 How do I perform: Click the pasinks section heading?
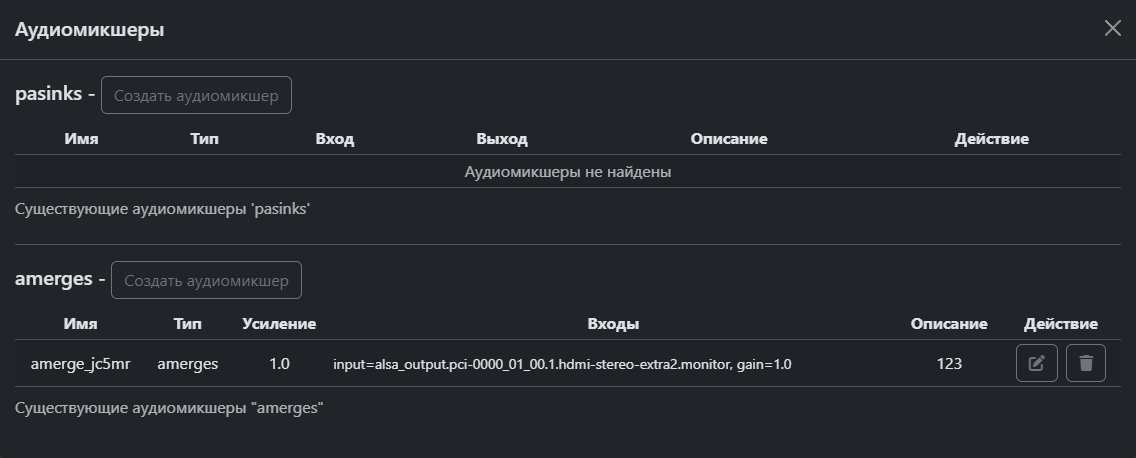[x=48, y=94]
